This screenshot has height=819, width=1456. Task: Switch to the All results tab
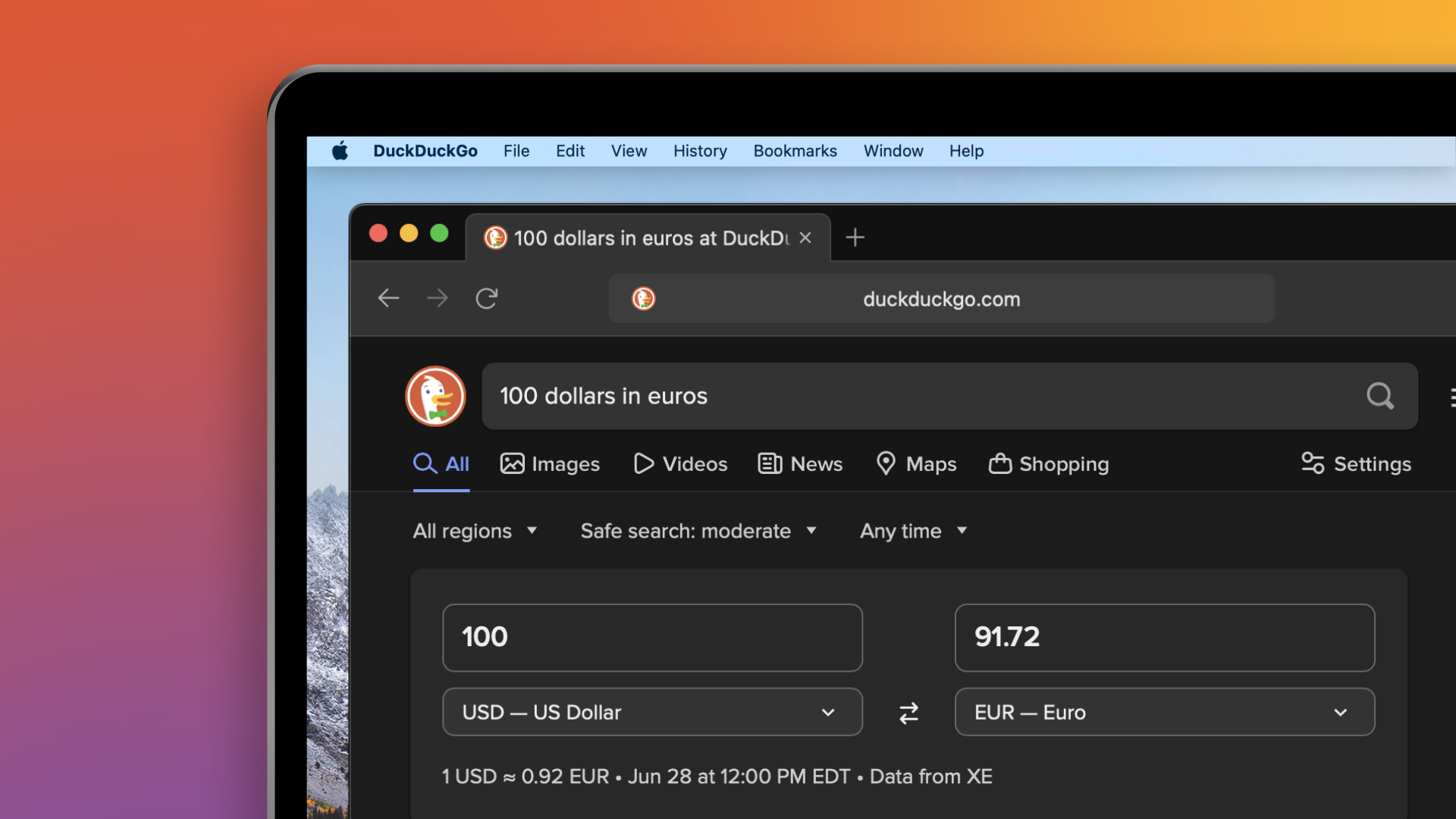pyautogui.click(x=441, y=463)
